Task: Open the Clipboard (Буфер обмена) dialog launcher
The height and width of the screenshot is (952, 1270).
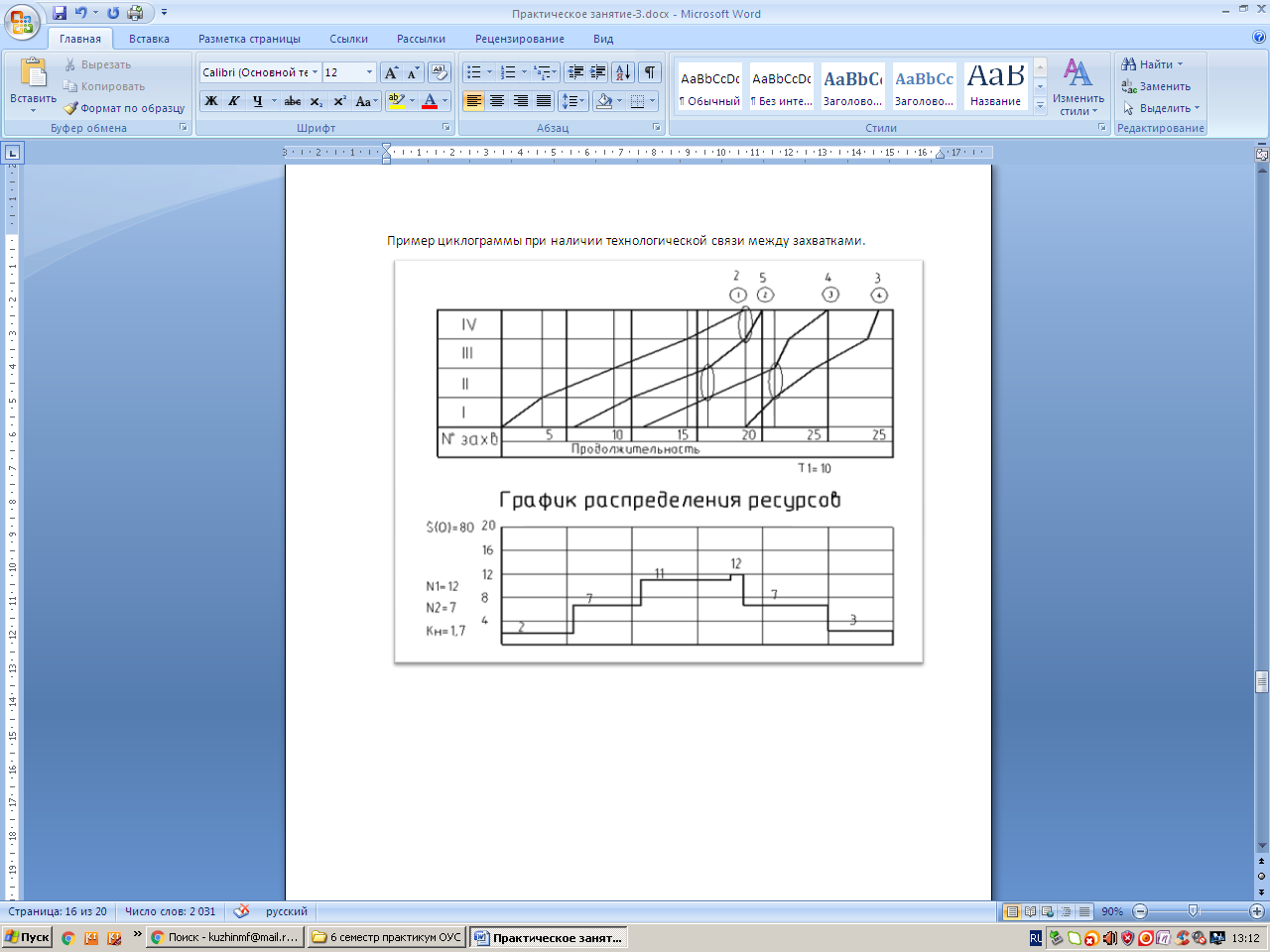Action: [x=184, y=128]
